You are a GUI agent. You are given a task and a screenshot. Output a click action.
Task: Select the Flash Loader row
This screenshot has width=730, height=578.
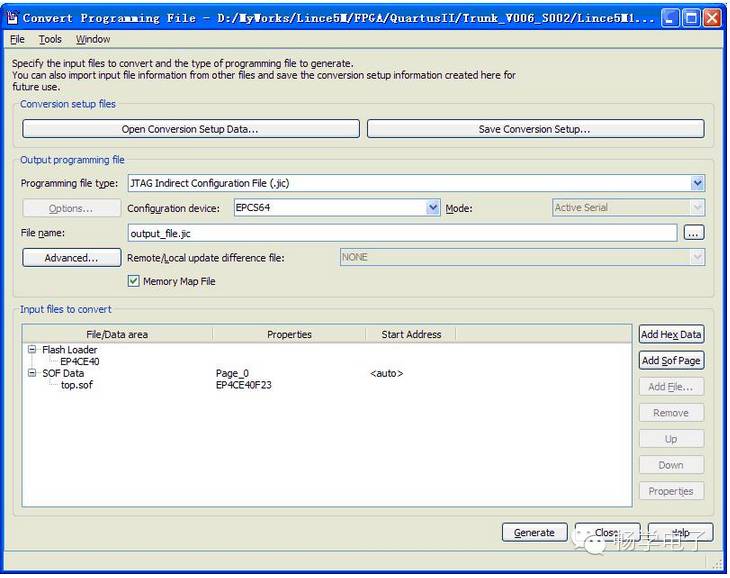coord(70,349)
